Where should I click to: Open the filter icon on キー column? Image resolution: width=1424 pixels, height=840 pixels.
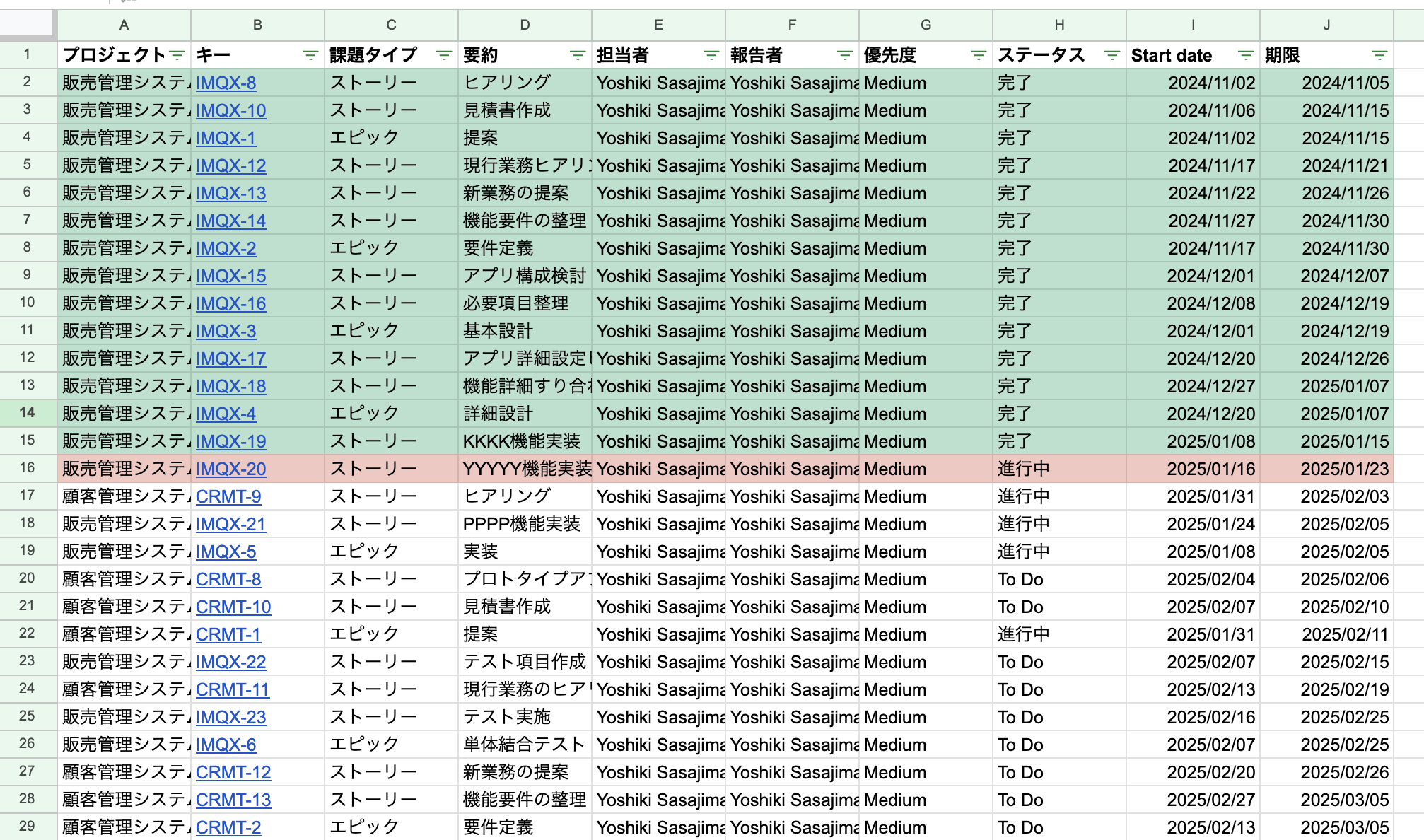point(311,54)
